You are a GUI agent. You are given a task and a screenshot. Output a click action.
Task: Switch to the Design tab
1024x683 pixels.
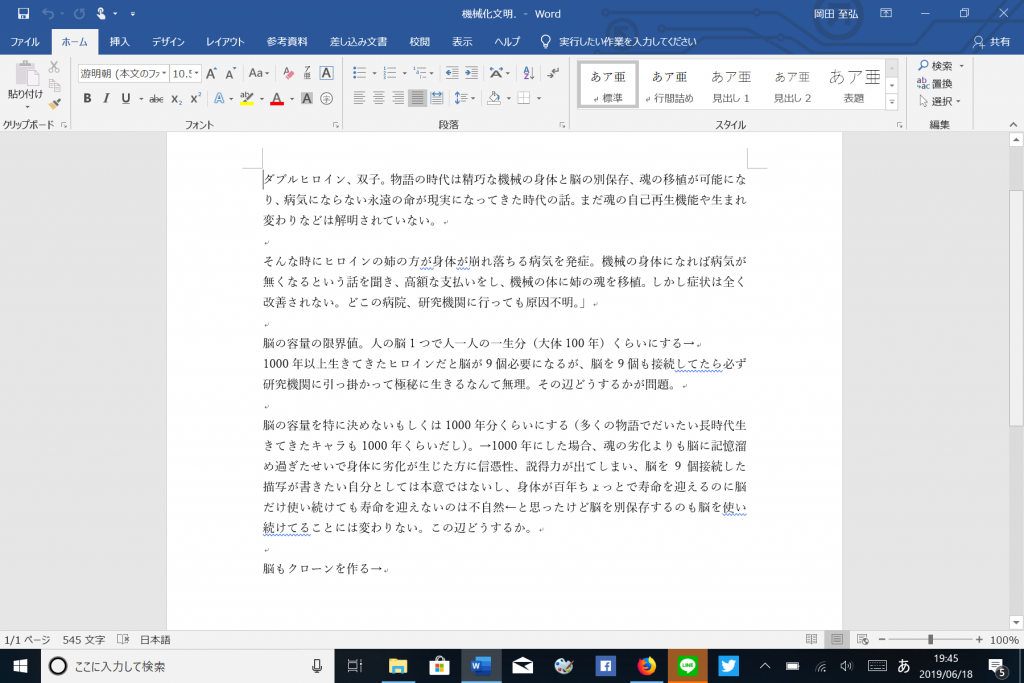[168, 42]
